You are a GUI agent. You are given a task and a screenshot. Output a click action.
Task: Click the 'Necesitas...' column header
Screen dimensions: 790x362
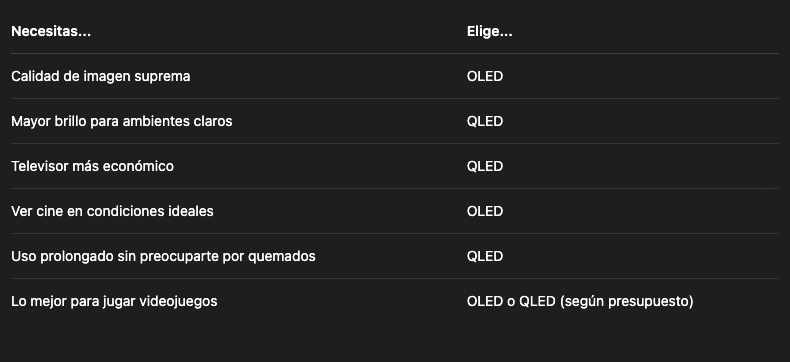51,31
